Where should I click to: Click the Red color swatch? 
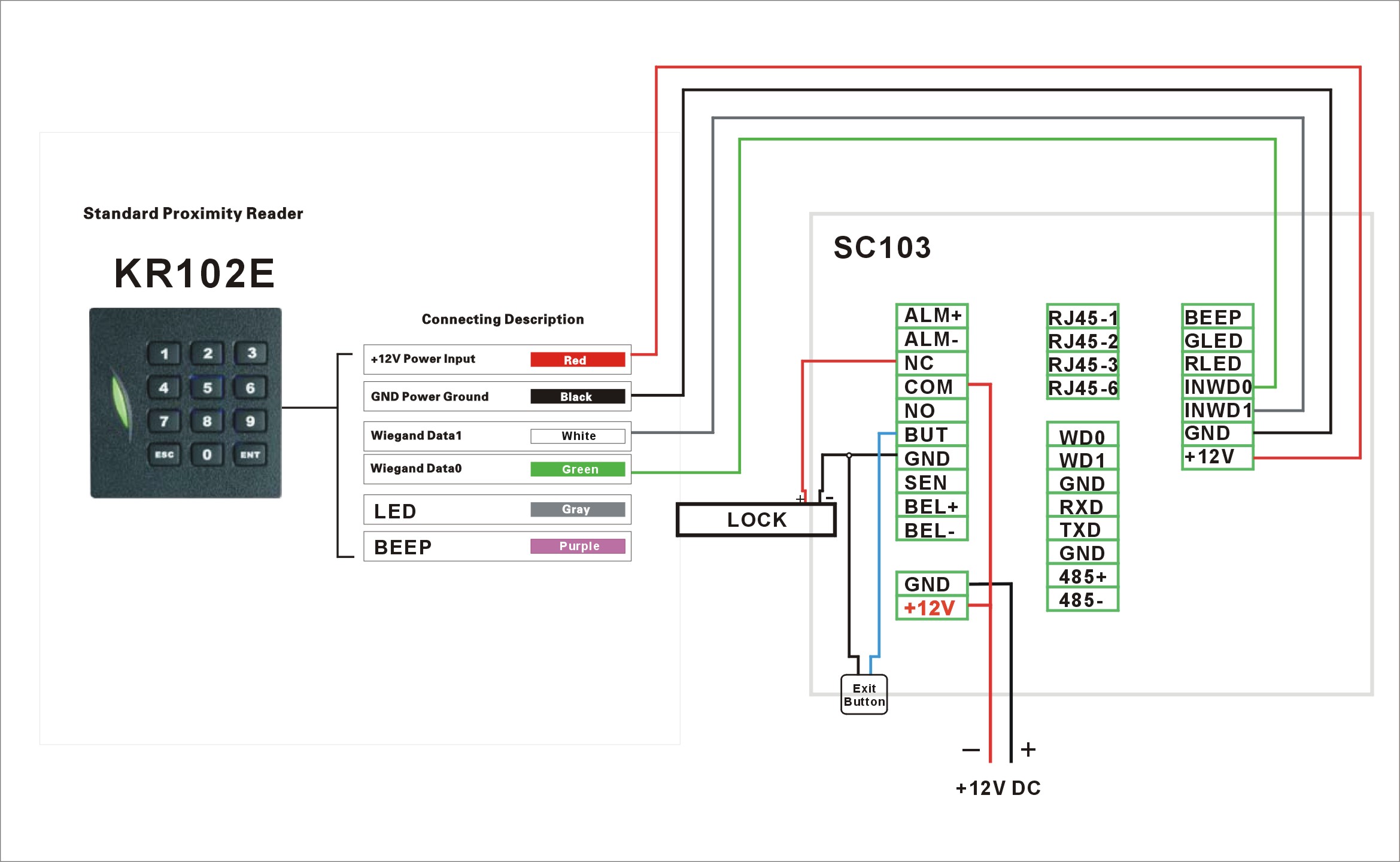(x=578, y=360)
